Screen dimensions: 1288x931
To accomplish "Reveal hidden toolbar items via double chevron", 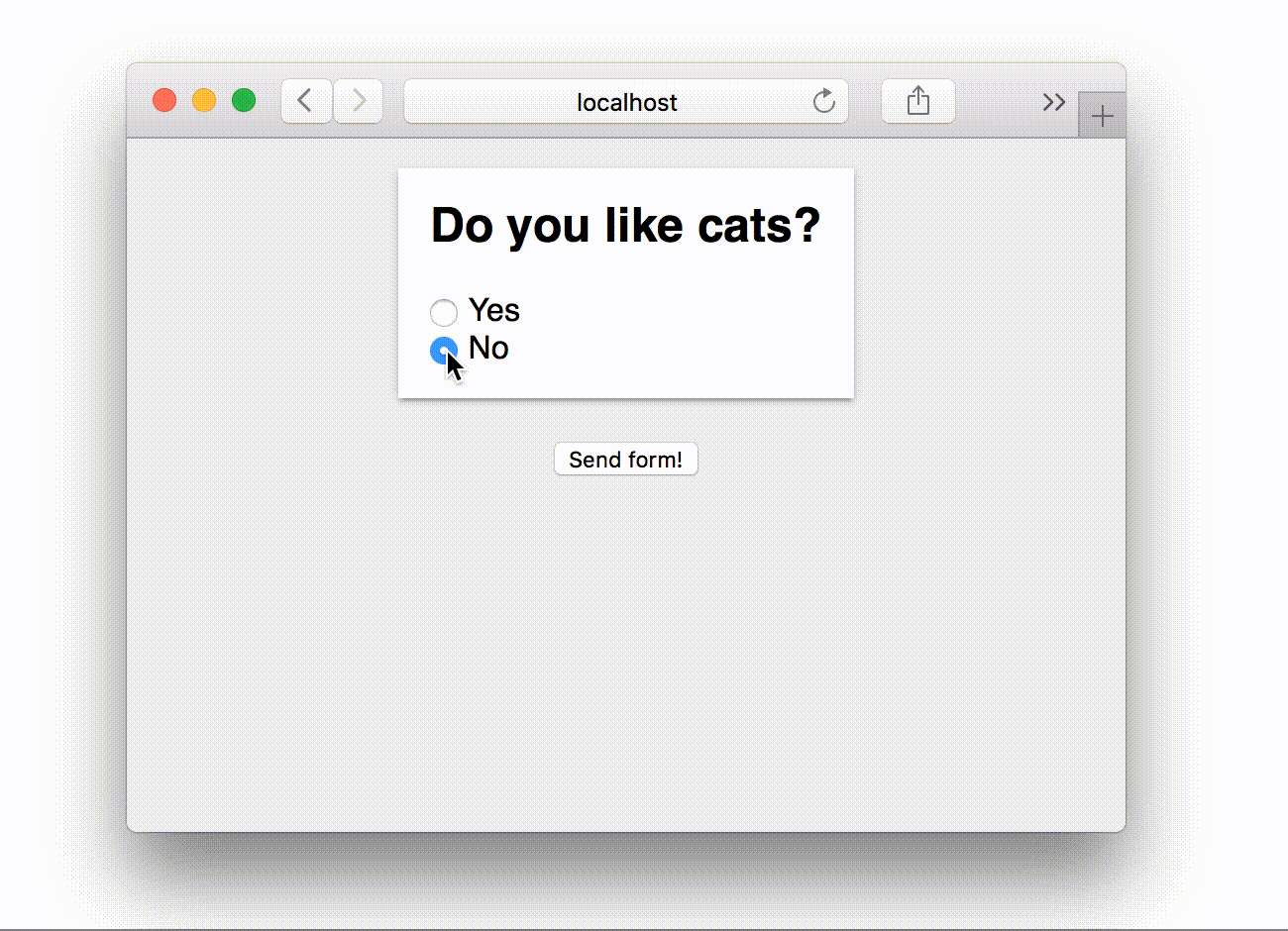I will (x=1053, y=100).
